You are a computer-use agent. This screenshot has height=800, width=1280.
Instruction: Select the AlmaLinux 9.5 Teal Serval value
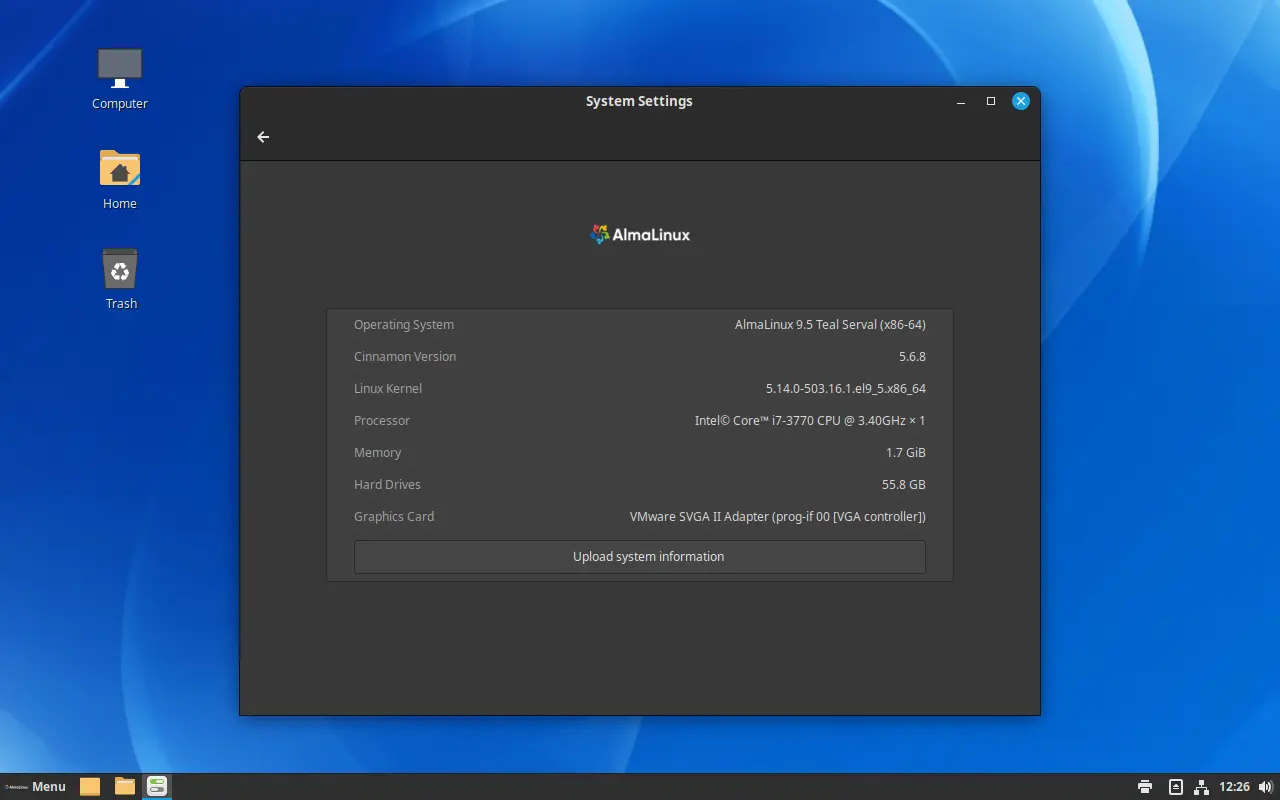click(x=830, y=325)
